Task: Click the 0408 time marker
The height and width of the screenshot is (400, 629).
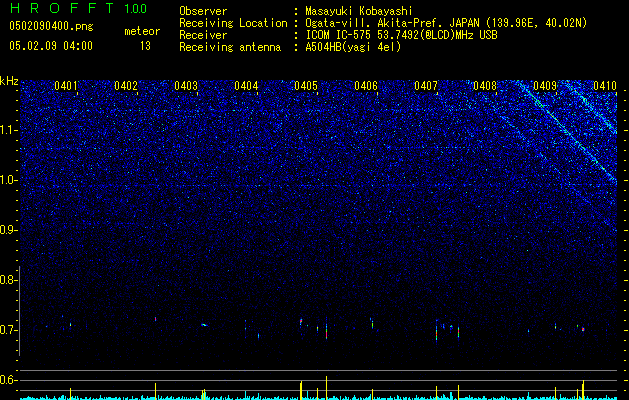Action: coord(485,86)
